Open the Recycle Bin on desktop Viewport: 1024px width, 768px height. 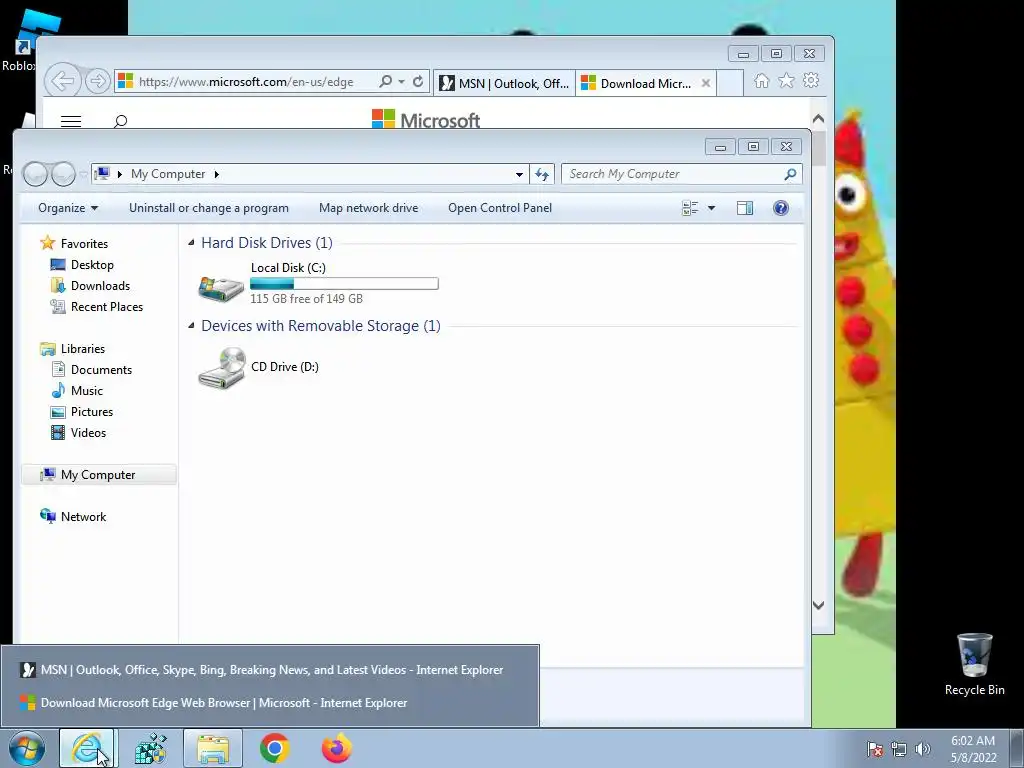tap(974, 664)
